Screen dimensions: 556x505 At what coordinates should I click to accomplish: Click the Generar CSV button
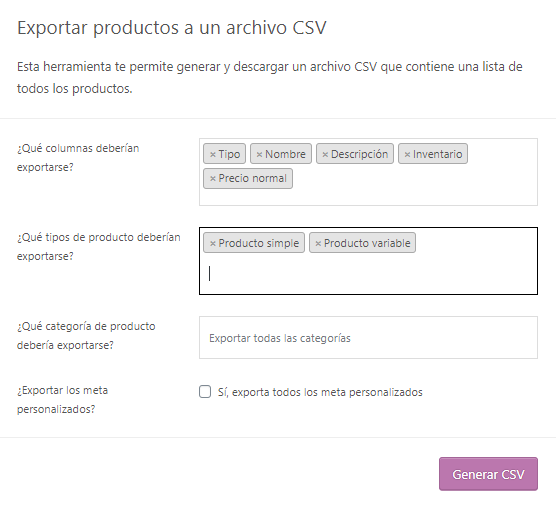click(488, 474)
